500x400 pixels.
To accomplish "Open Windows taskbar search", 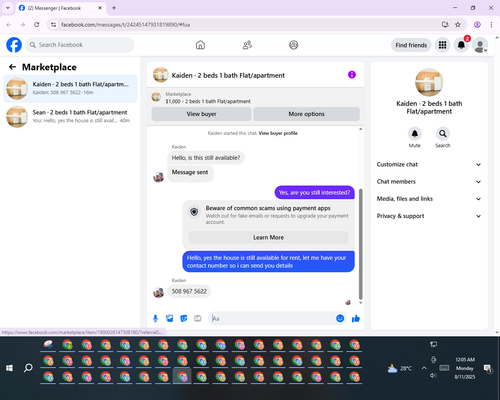I will [x=28, y=368].
